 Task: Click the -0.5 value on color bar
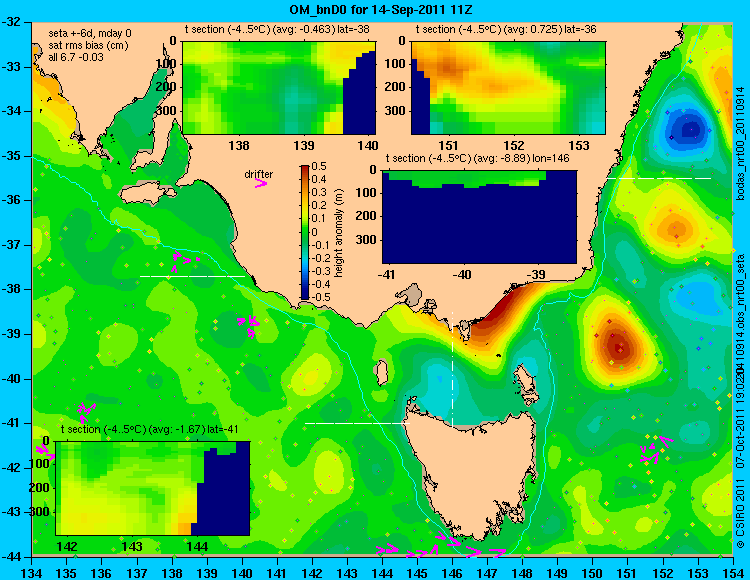click(320, 297)
